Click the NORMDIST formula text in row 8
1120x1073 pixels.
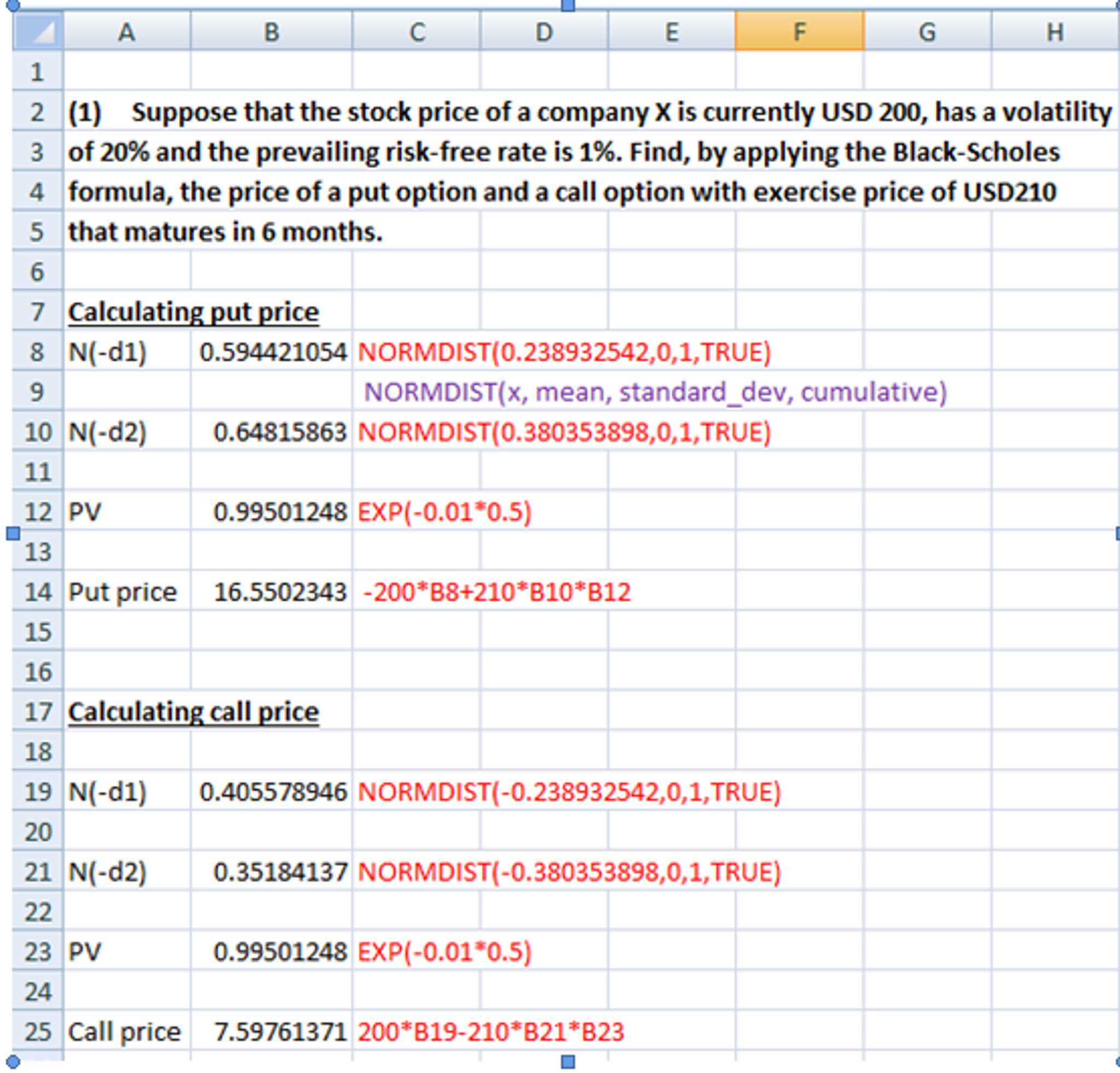[x=565, y=351]
